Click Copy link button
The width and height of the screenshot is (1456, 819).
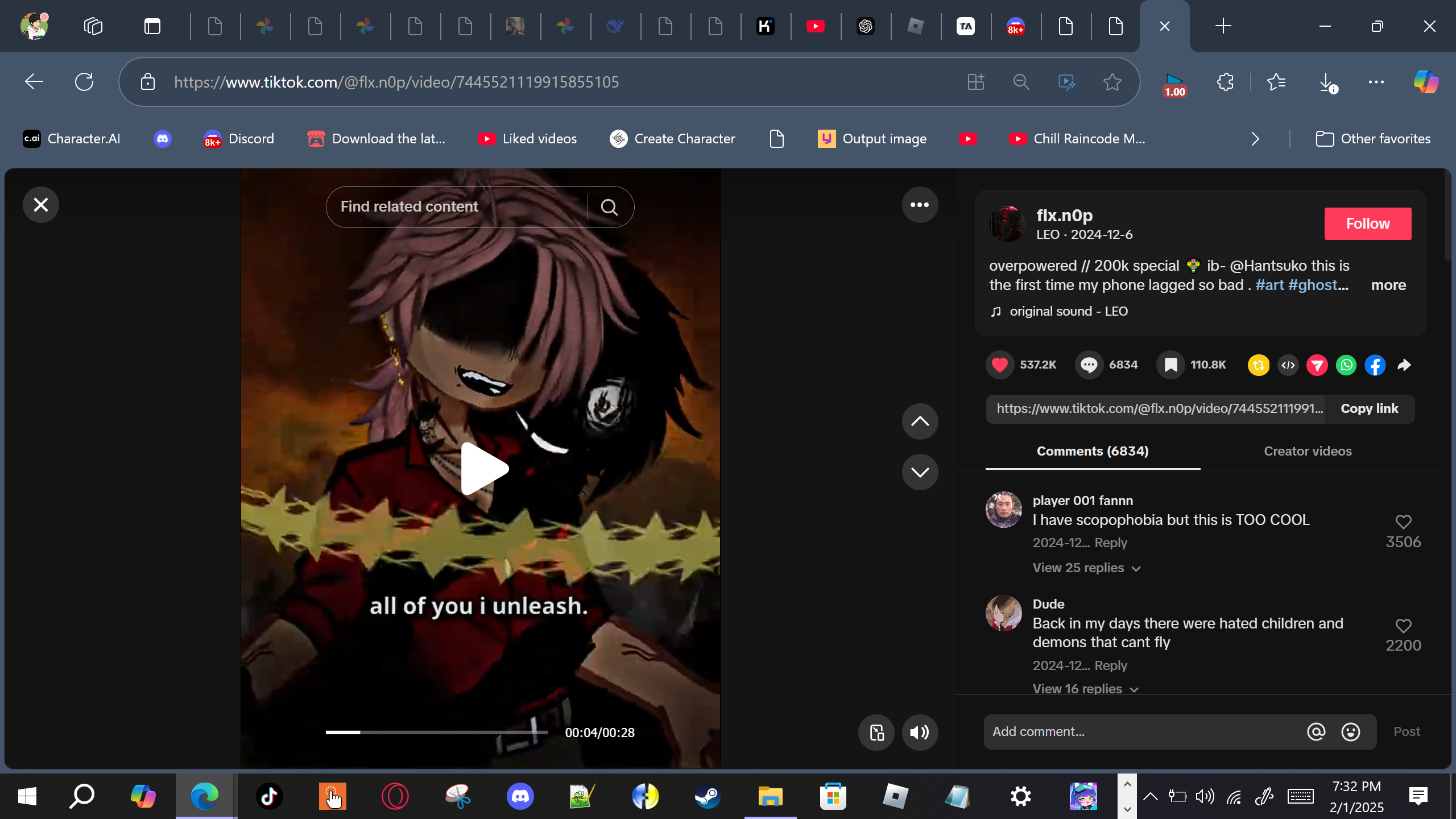[1369, 408]
